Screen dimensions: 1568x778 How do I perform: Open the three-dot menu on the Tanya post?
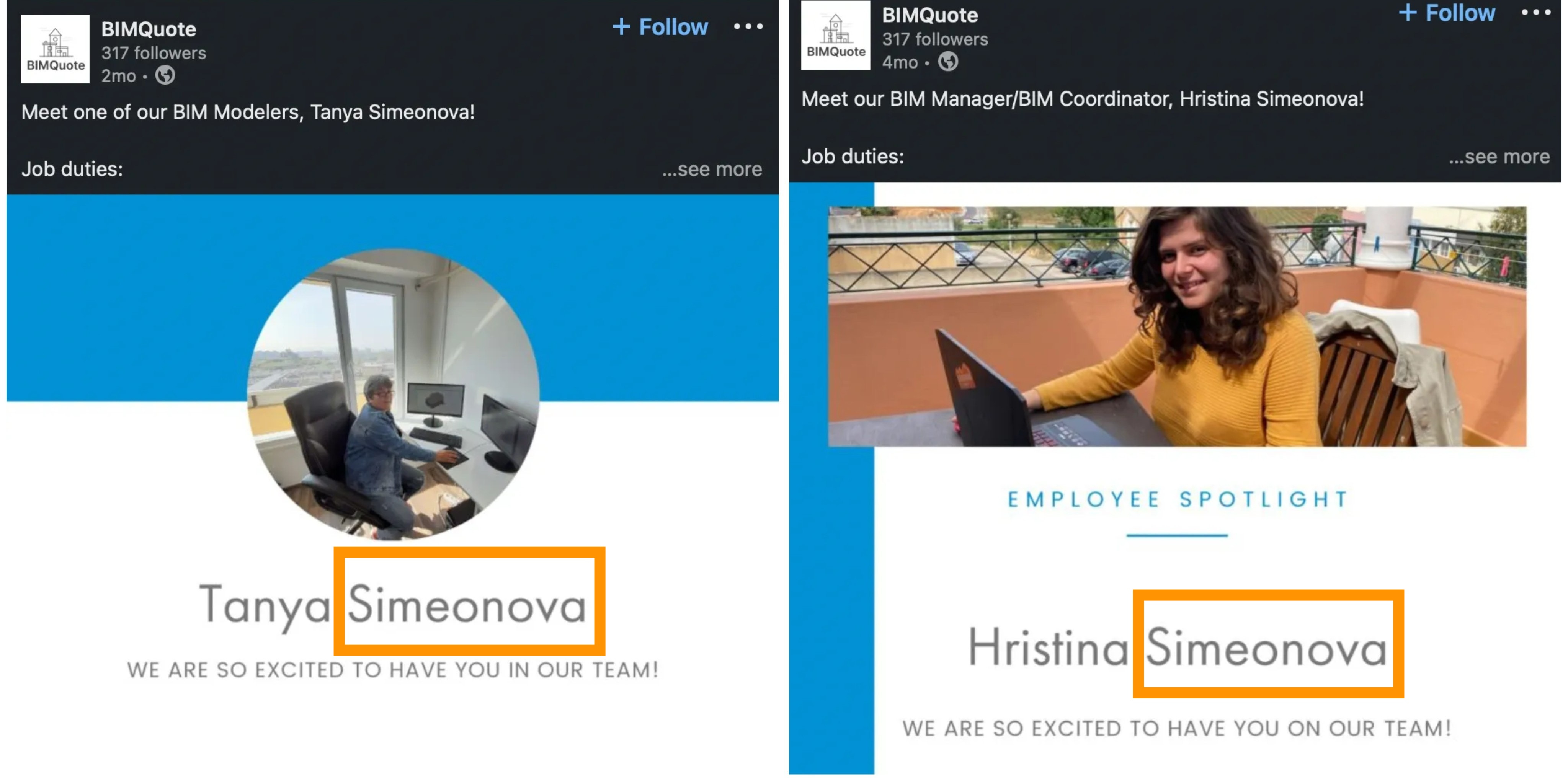point(748,26)
